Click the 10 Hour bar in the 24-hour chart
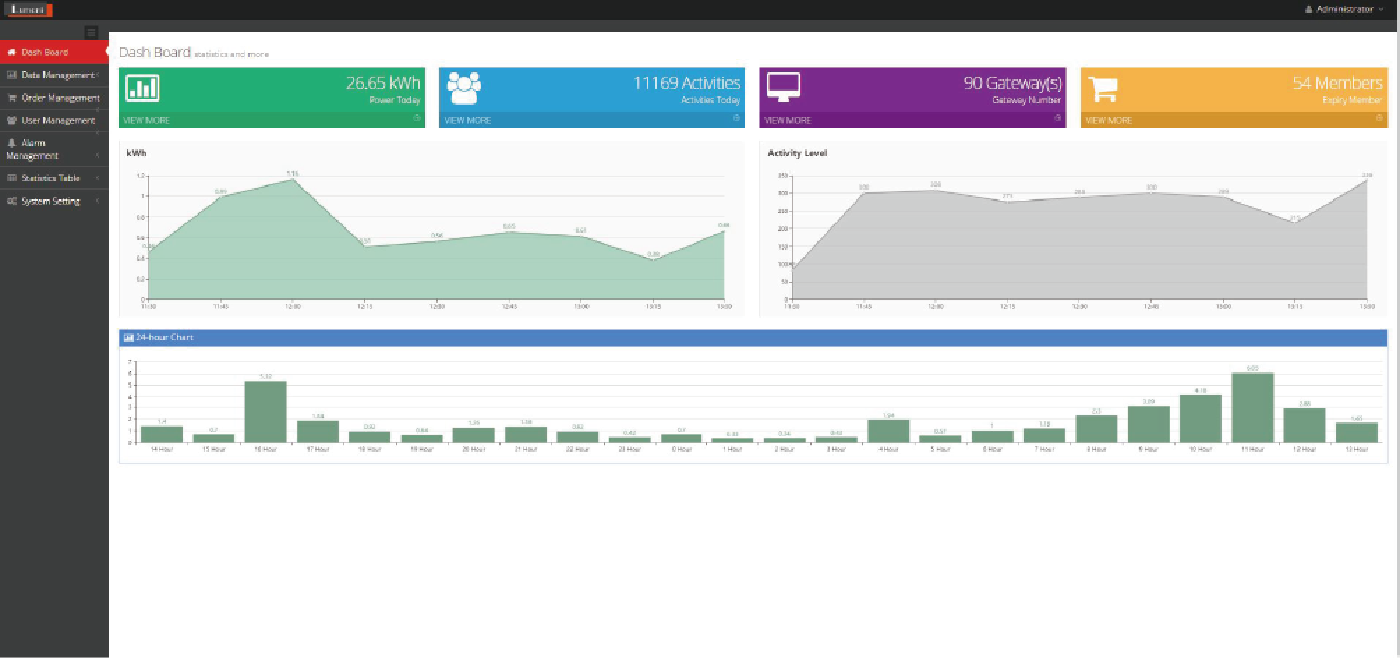Viewport: 1400px width, 658px height. tap(1200, 418)
